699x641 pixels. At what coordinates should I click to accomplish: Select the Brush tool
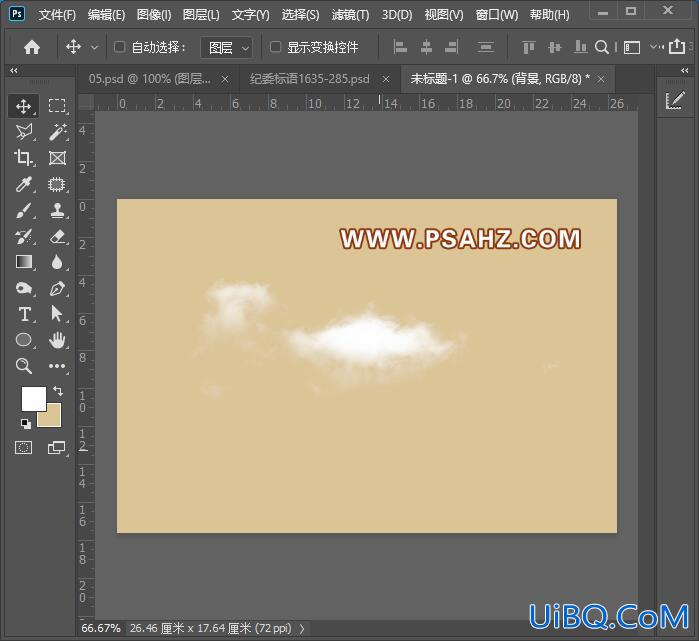pyautogui.click(x=23, y=210)
